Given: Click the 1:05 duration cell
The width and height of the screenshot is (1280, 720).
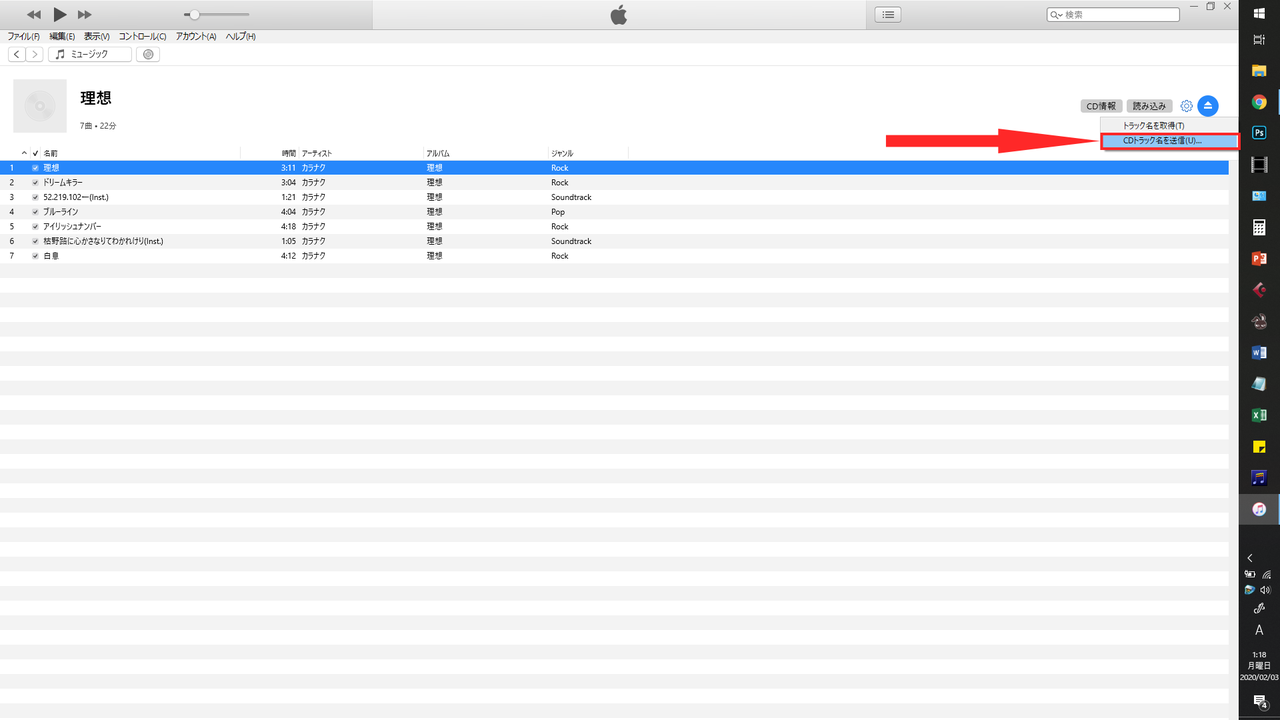Looking at the screenshot, I should click(x=289, y=241).
